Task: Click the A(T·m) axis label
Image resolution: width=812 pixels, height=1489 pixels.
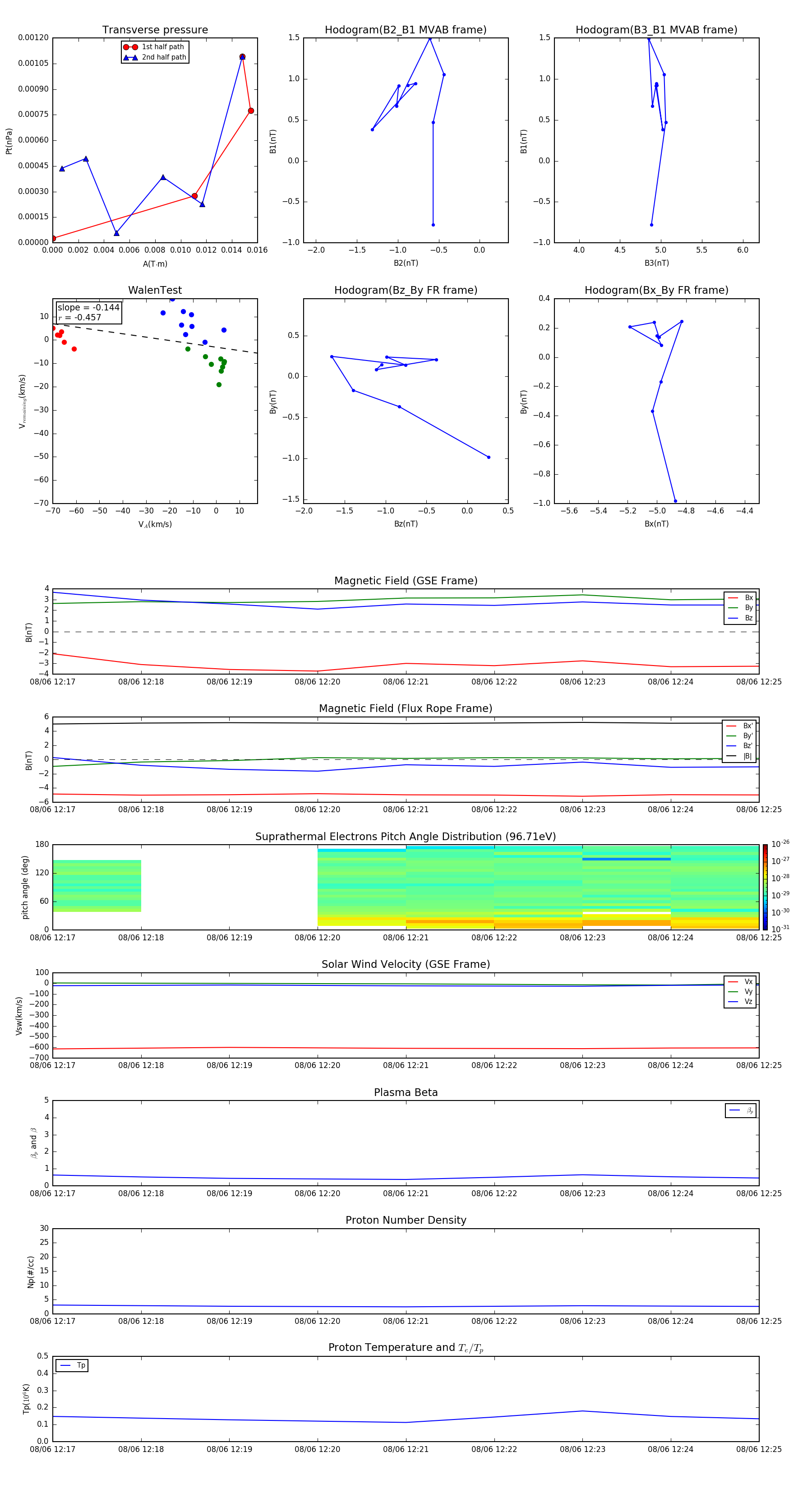Action: pyautogui.click(x=155, y=264)
